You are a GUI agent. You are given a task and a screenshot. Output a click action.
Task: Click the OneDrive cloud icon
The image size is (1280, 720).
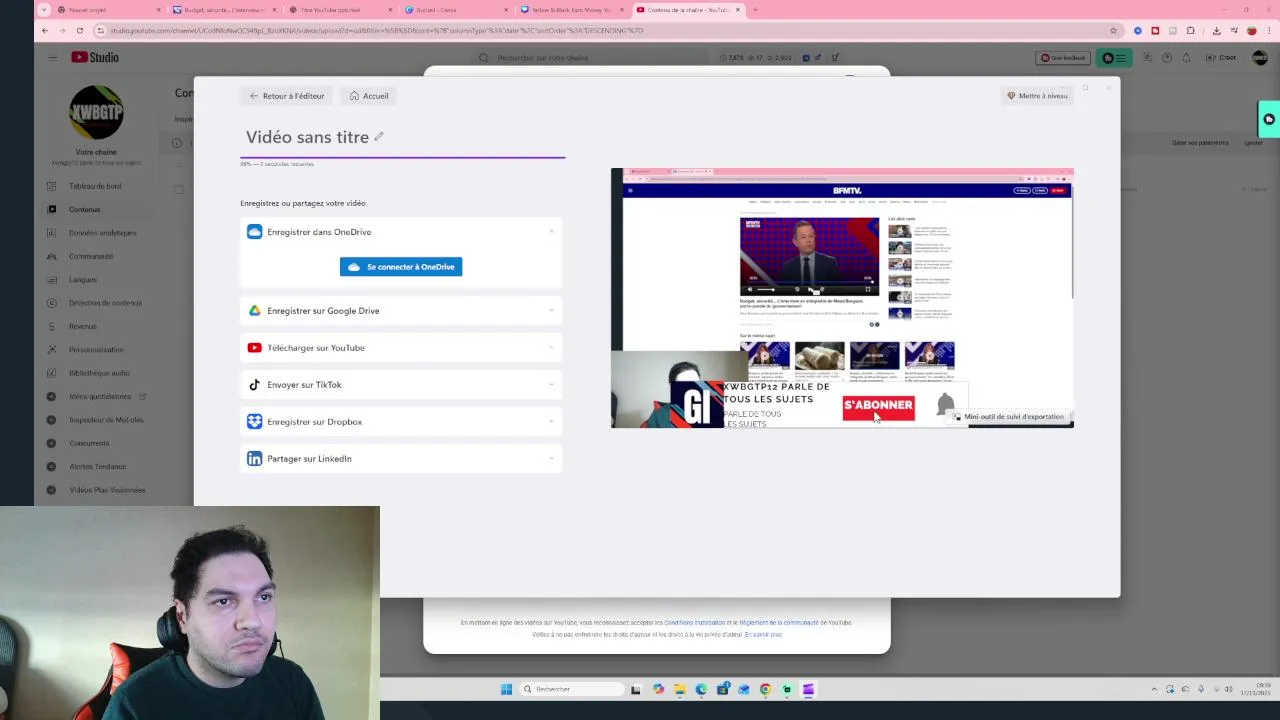(x=254, y=232)
